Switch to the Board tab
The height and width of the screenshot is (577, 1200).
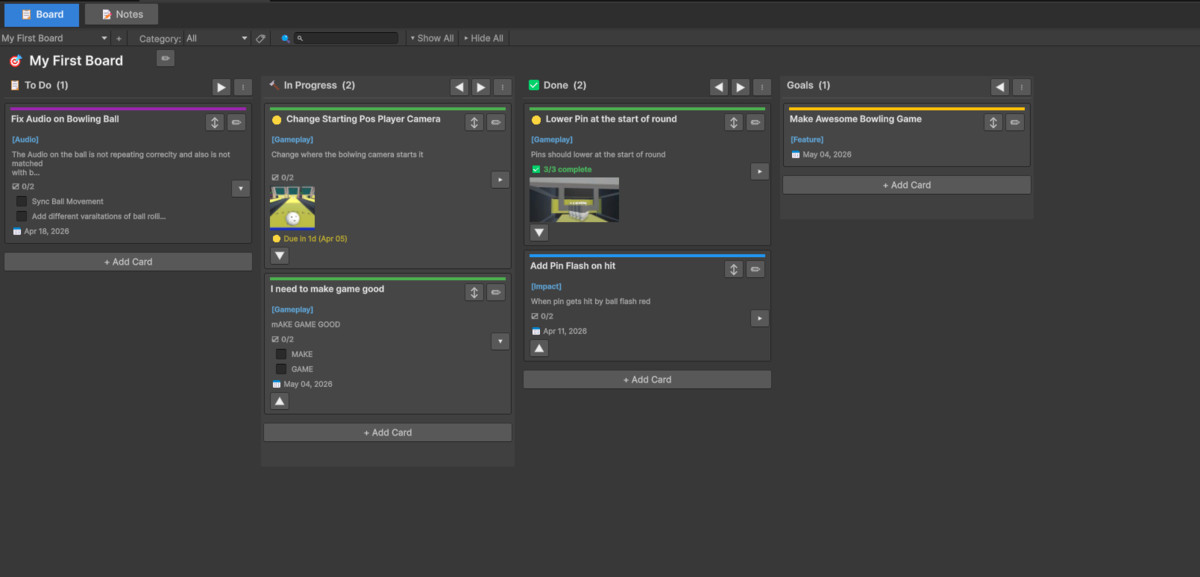click(42, 14)
